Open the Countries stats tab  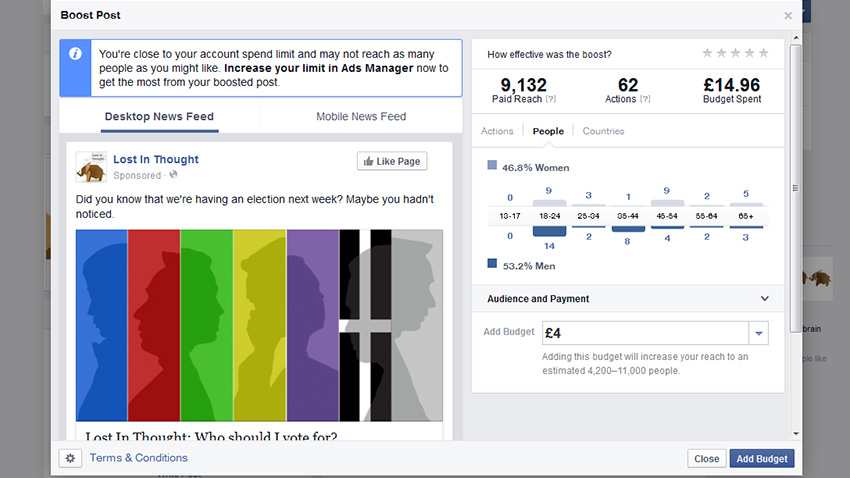pos(603,131)
